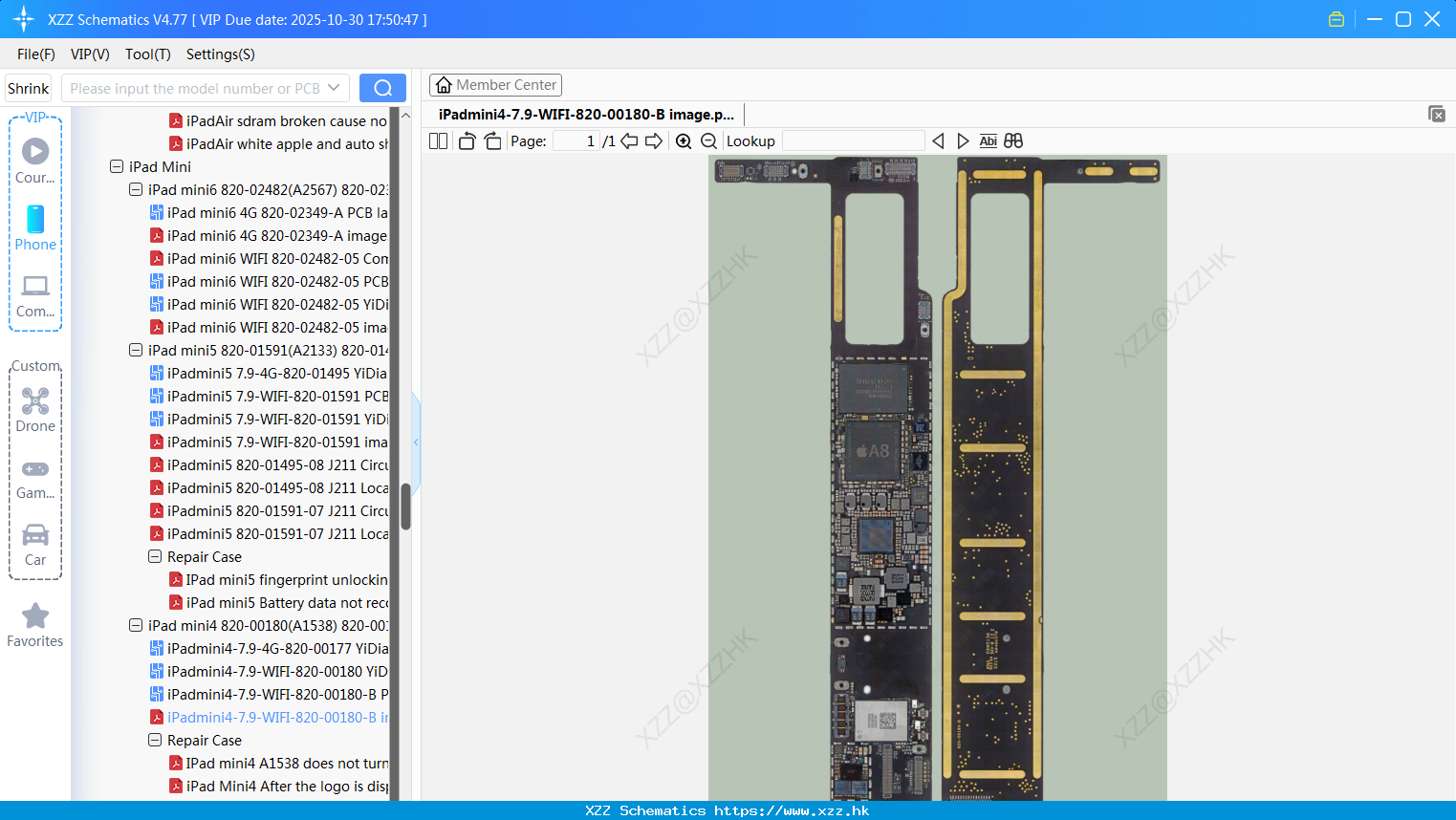Open IPad mini5 fingerprint unlocking case

[278, 579]
